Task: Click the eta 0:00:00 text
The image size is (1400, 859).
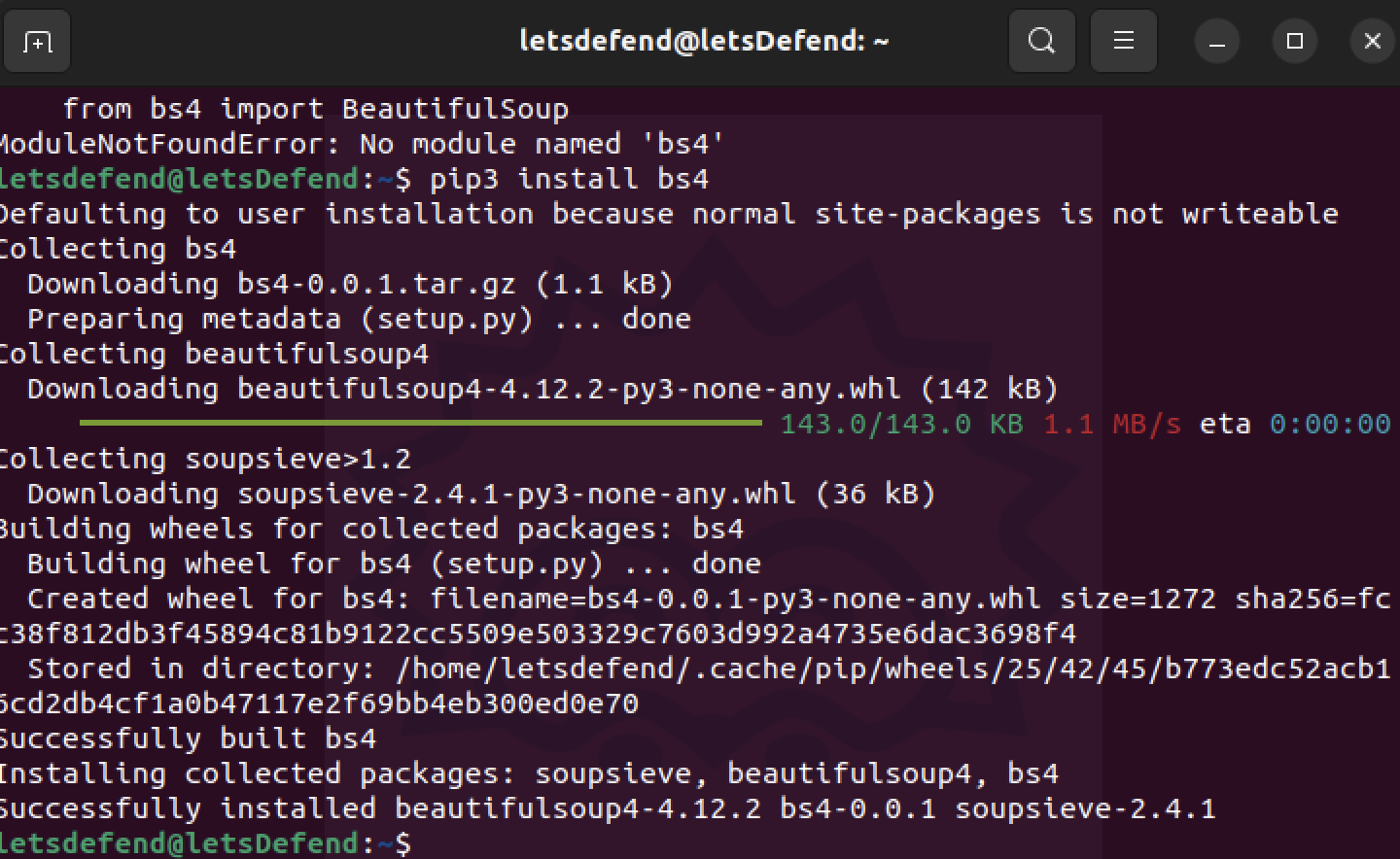Action: point(1294,424)
